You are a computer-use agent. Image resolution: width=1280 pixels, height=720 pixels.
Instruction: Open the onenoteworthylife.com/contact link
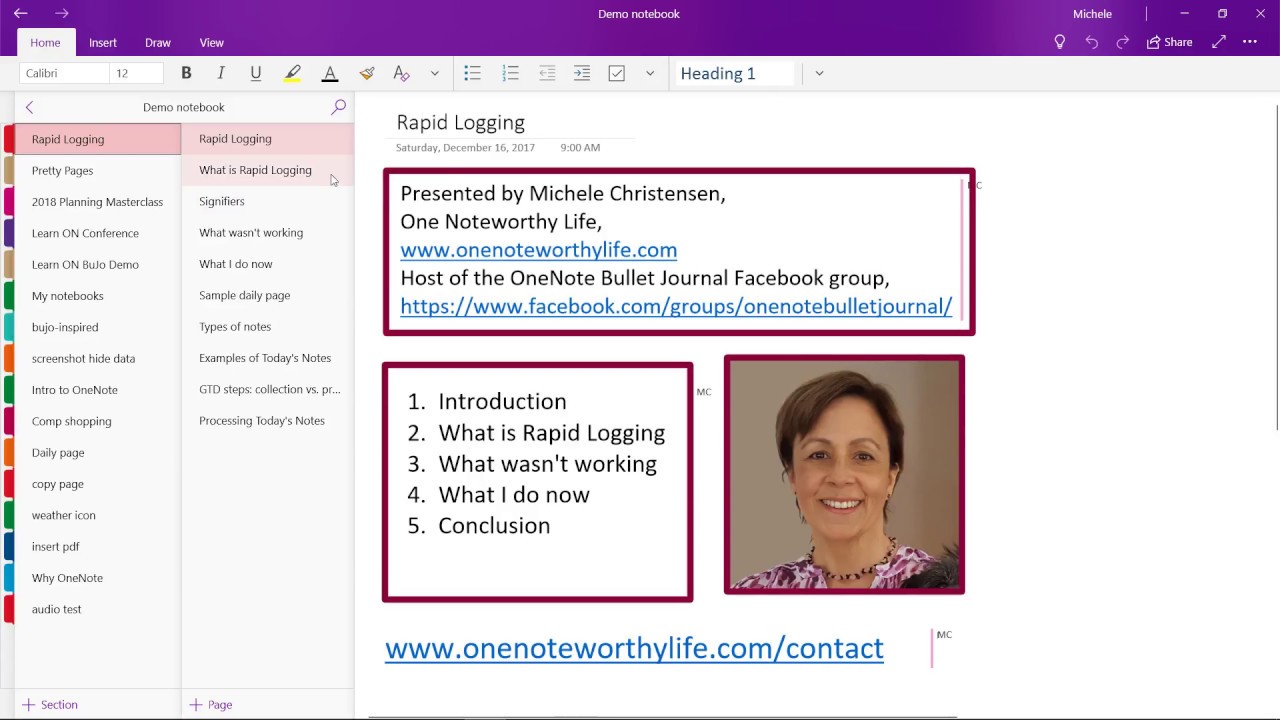pos(634,648)
